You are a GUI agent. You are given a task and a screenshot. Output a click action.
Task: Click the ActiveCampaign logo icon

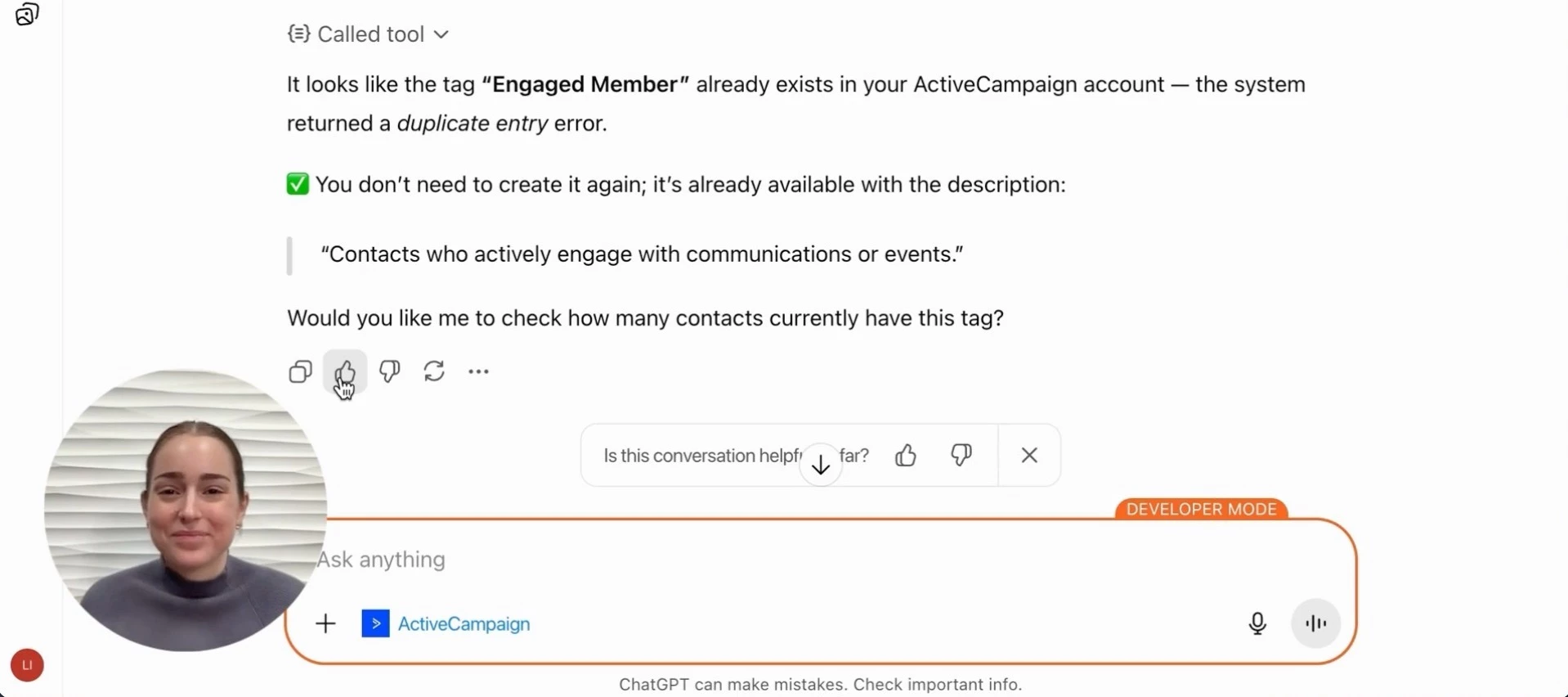(x=375, y=624)
